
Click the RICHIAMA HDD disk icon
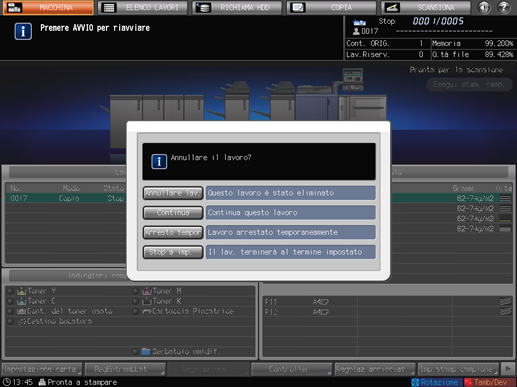click(x=203, y=7)
